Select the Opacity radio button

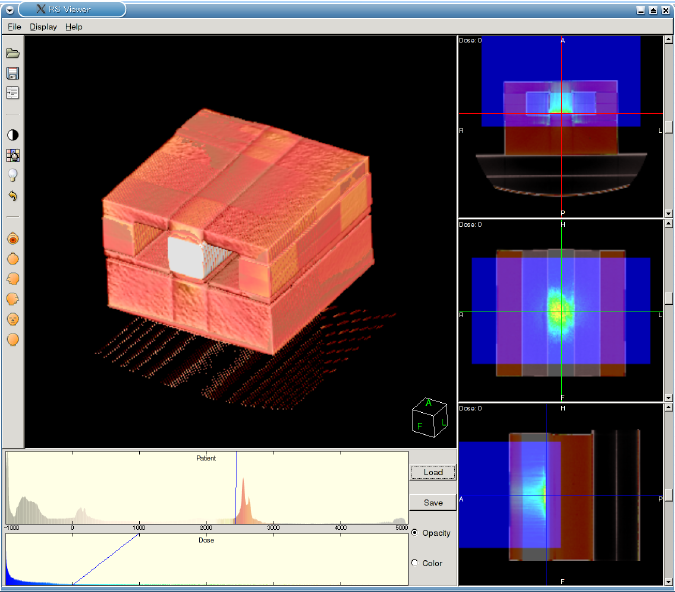[x=416, y=533]
